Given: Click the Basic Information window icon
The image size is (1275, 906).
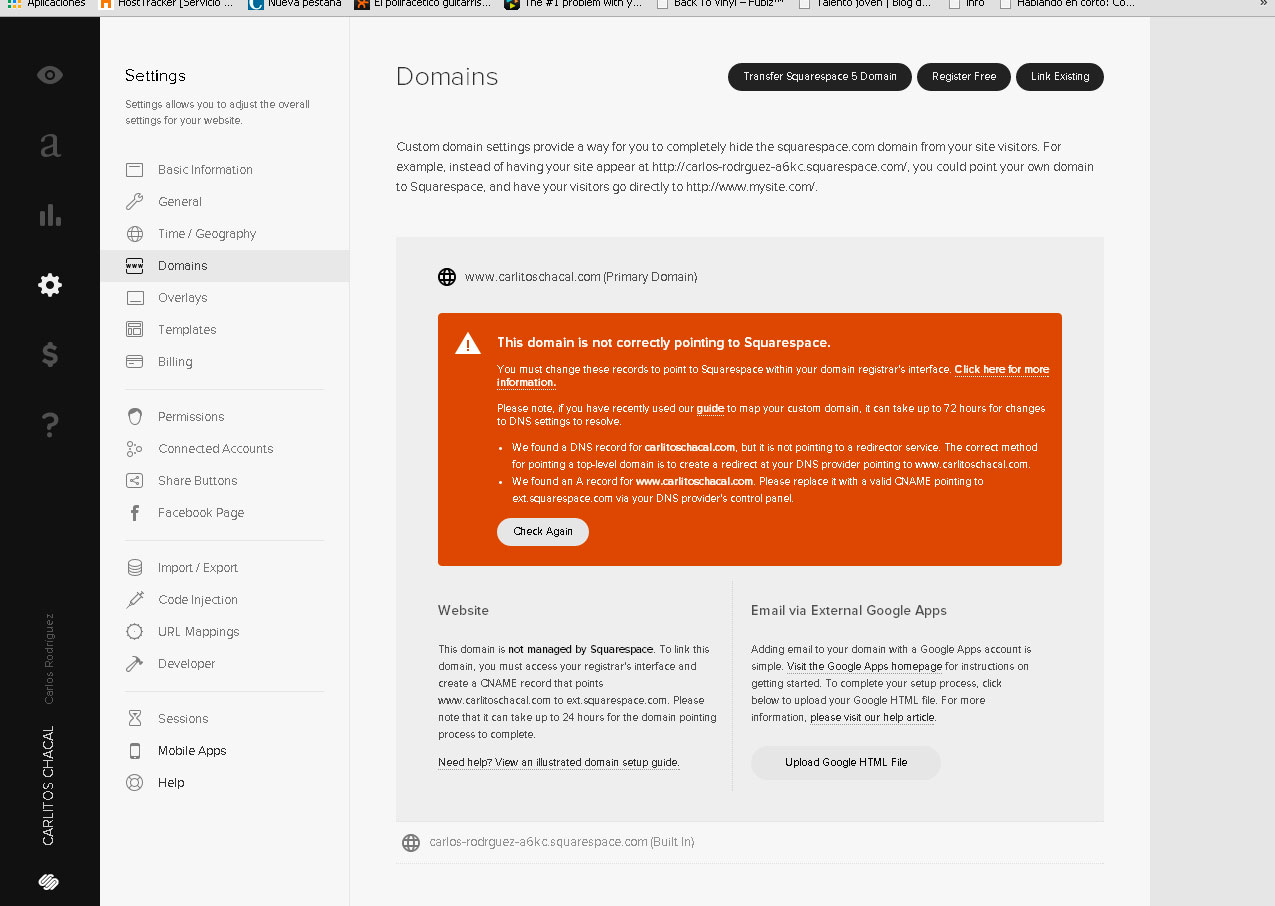Looking at the screenshot, I should coord(135,170).
